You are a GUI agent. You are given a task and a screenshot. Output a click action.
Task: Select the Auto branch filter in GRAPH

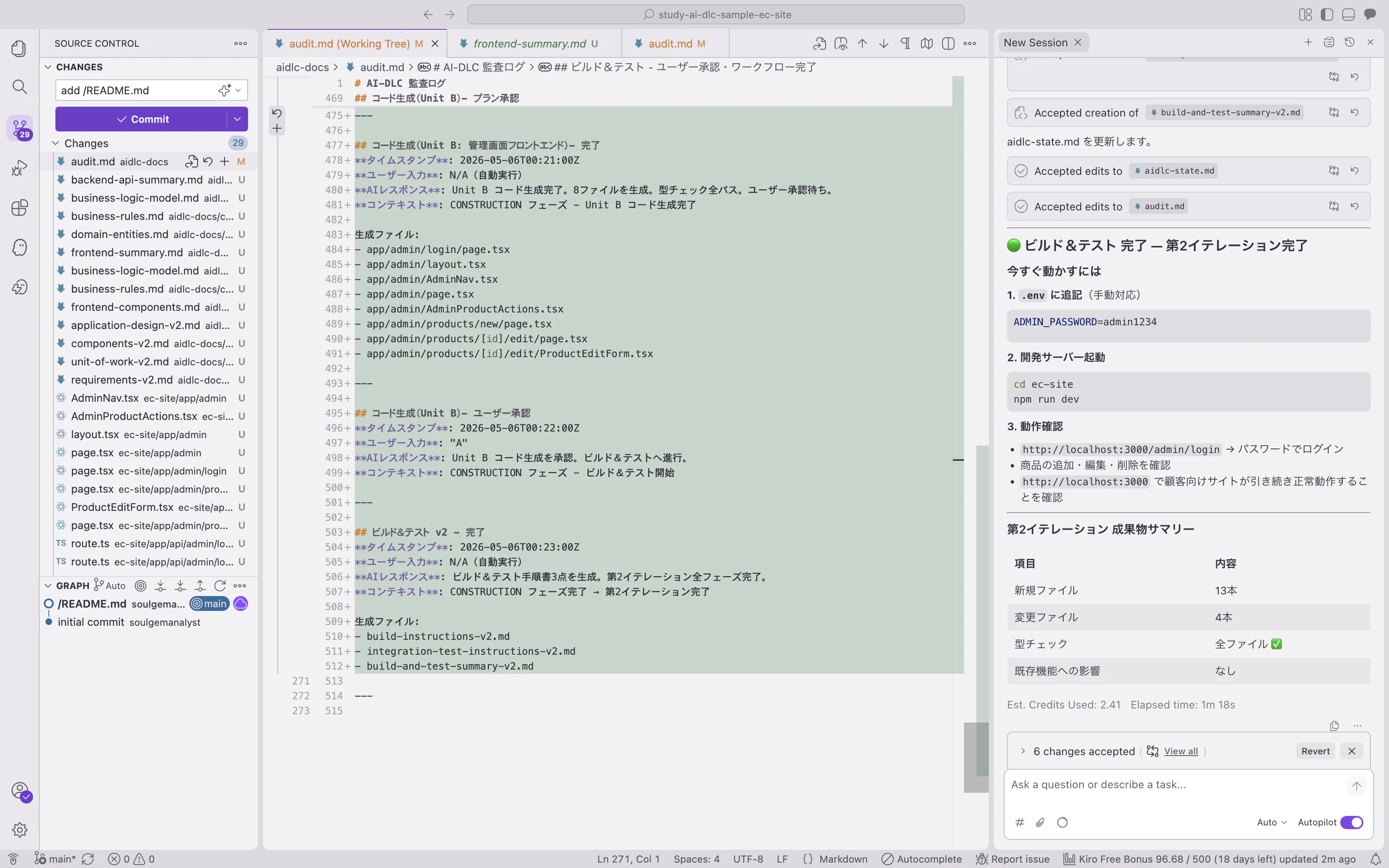[x=110, y=586]
